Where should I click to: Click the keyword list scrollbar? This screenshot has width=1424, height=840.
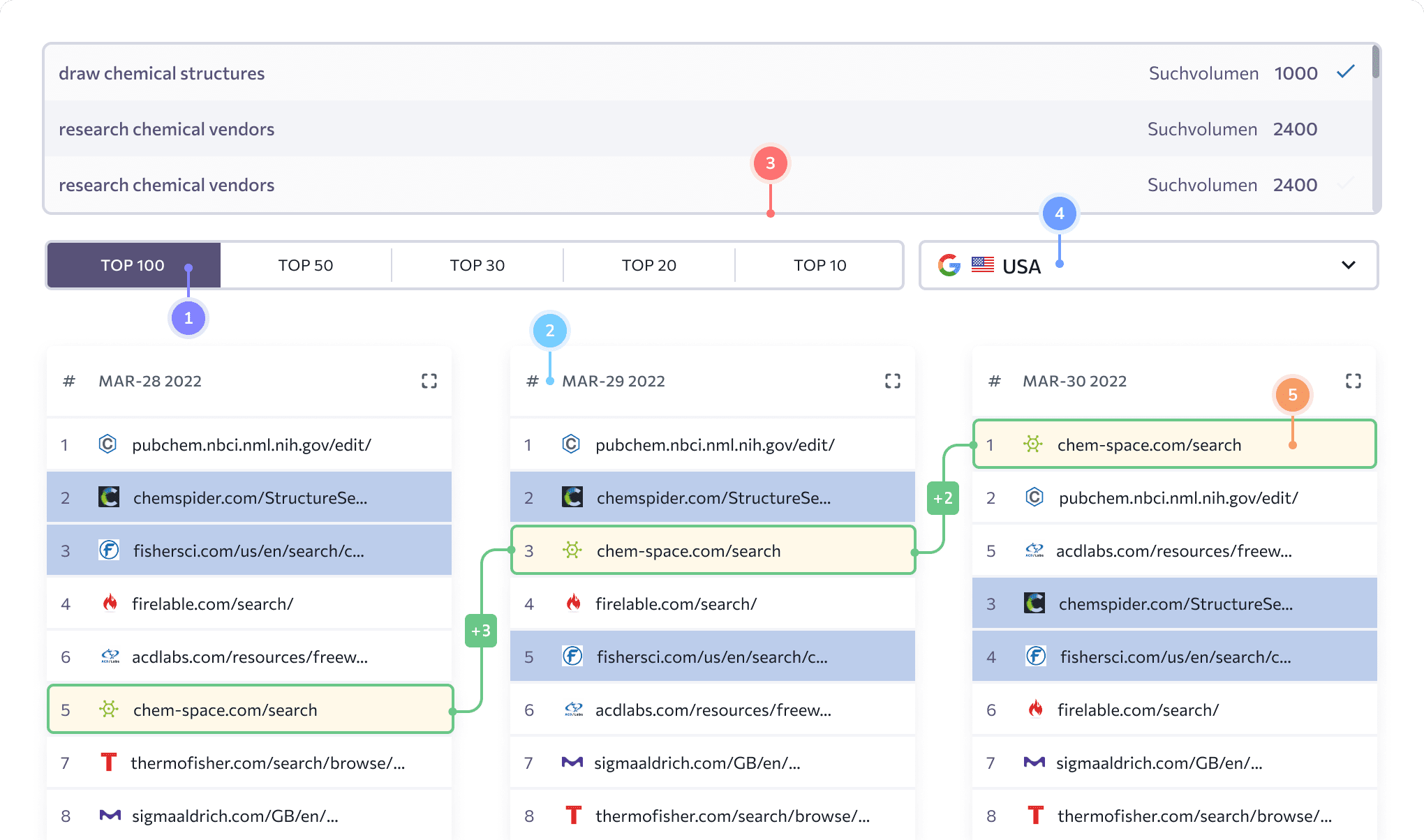[1376, 61]
